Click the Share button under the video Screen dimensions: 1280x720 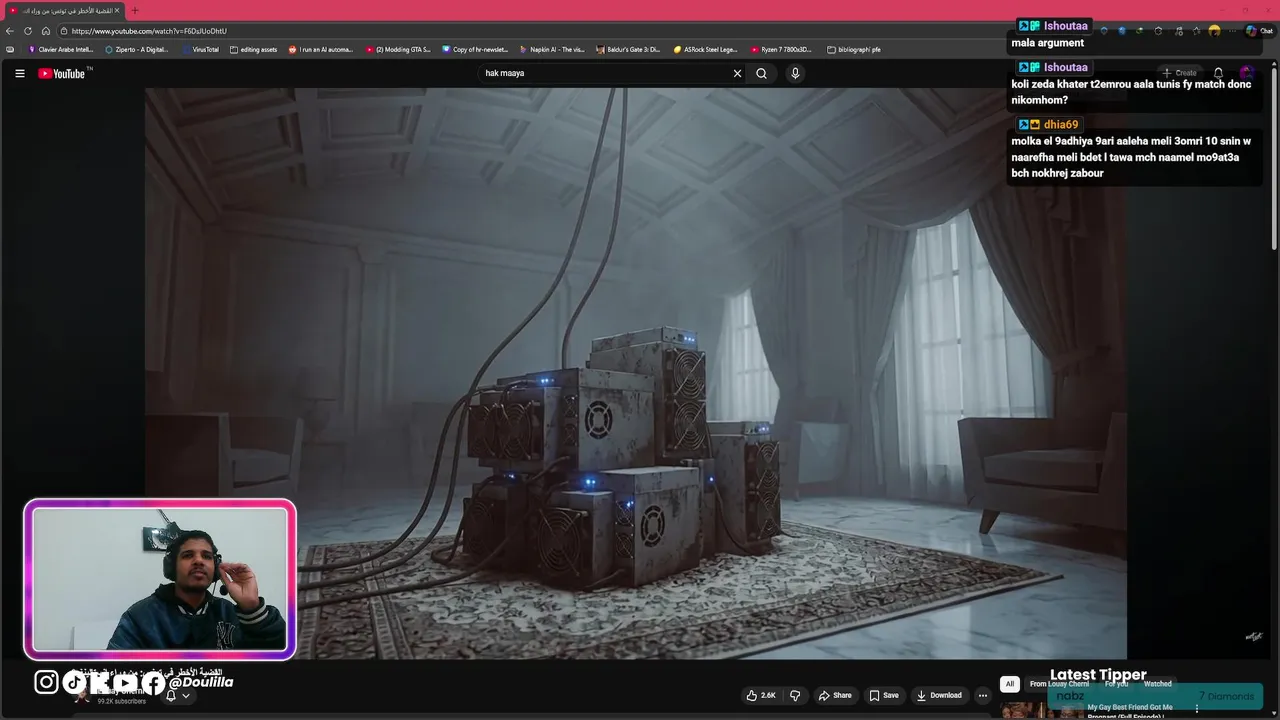tap(835, 695)
